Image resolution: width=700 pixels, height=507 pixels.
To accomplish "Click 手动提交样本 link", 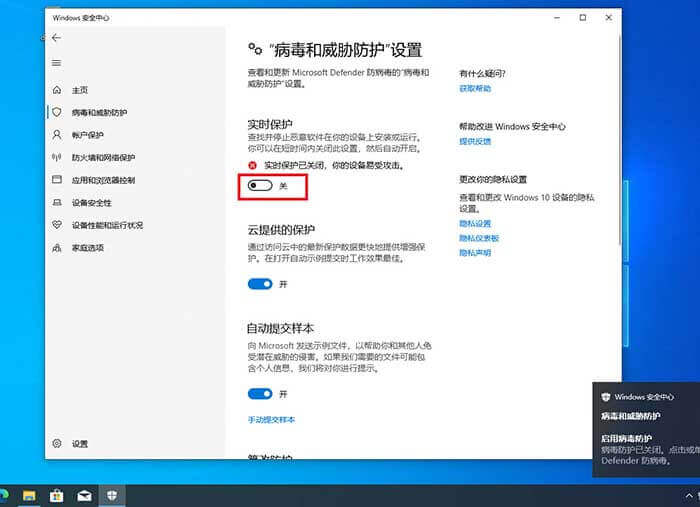I will click(271, 419).
